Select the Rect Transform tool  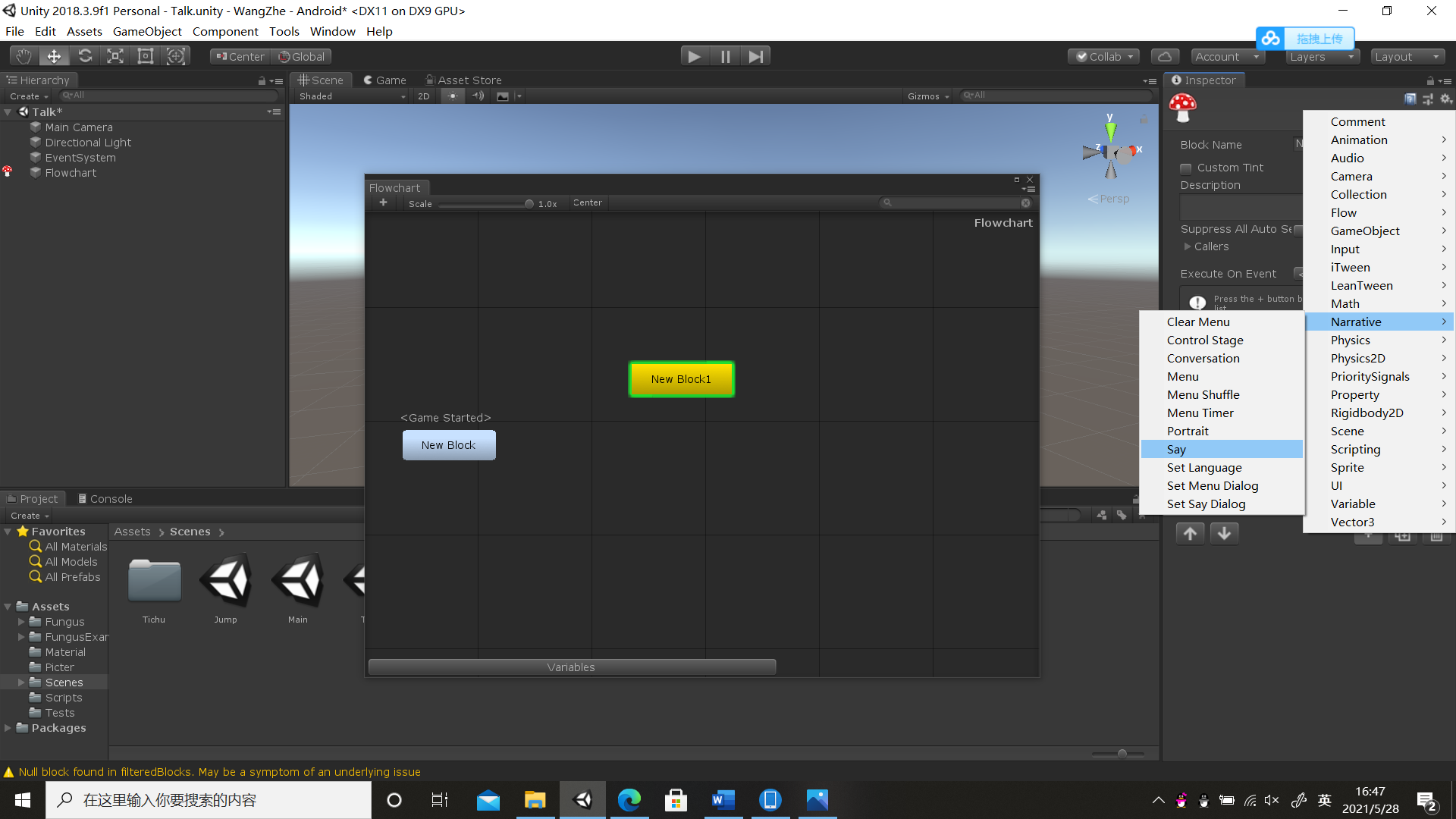(x=146, y=56)
